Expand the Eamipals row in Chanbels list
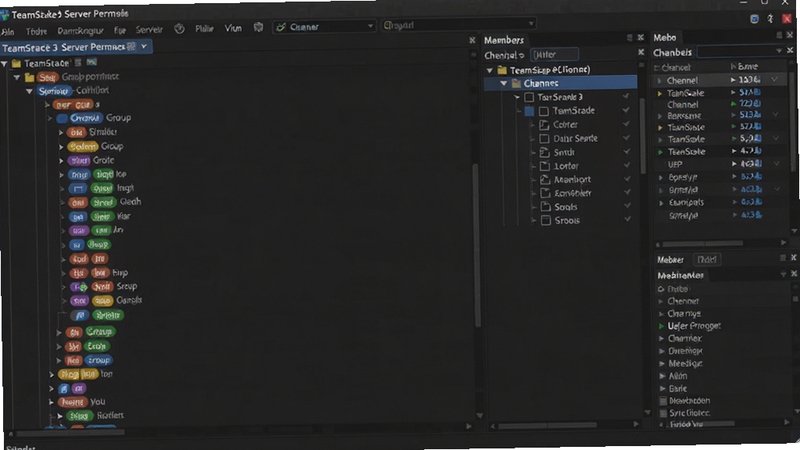Viewport: 800px width, 450px height. click(x=661, y=203)
